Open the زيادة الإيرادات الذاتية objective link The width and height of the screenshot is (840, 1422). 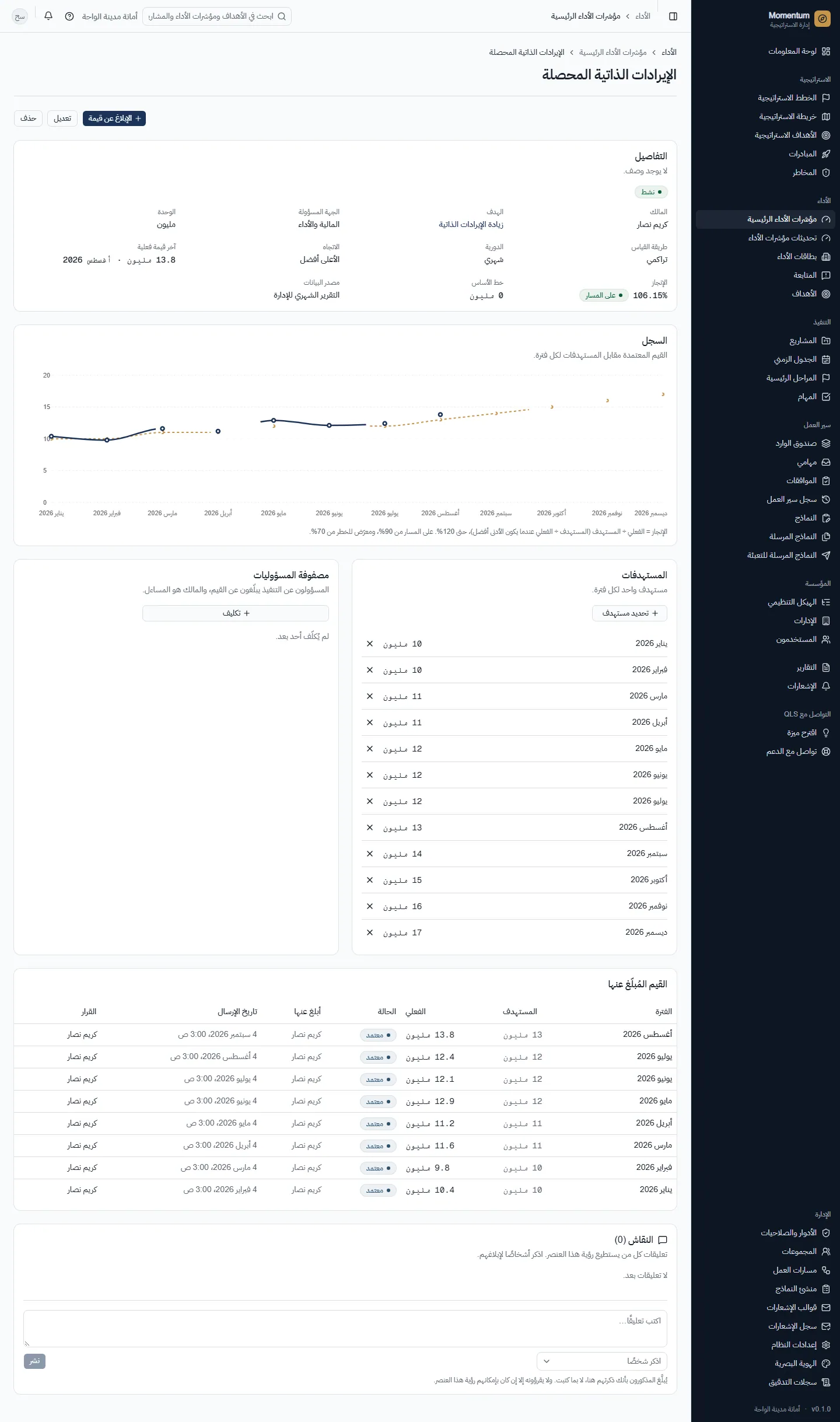471,225
